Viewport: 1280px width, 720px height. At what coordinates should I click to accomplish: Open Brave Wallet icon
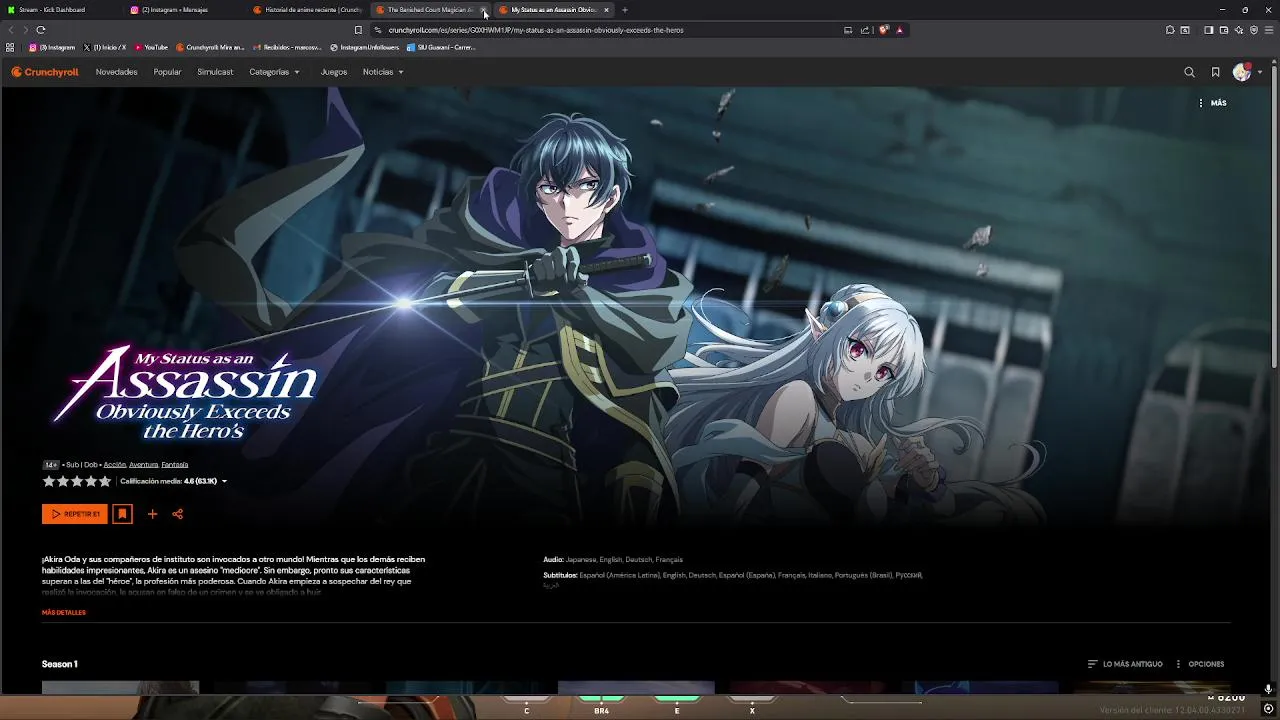coord(1224,30)
